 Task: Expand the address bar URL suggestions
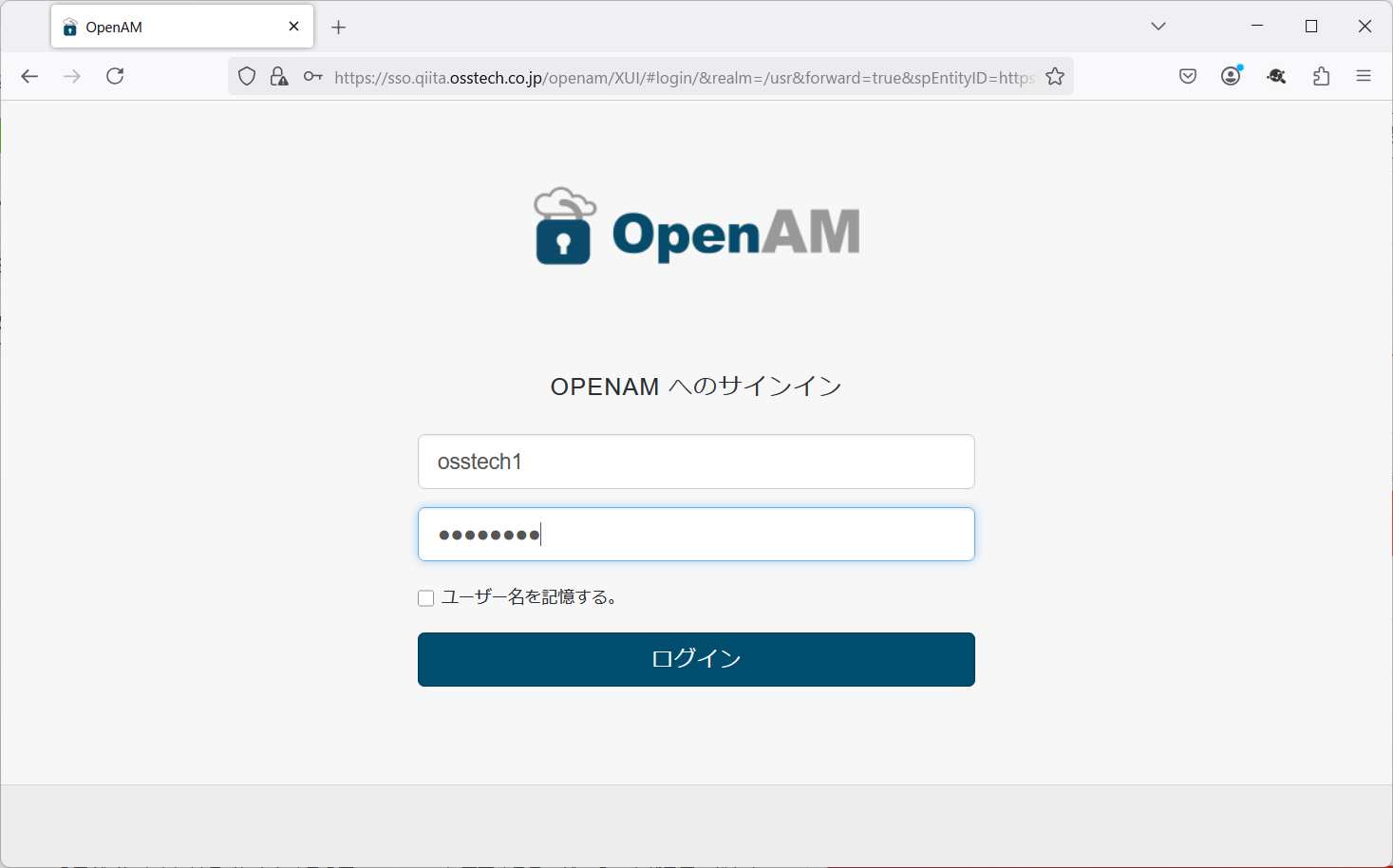[665, 76]
